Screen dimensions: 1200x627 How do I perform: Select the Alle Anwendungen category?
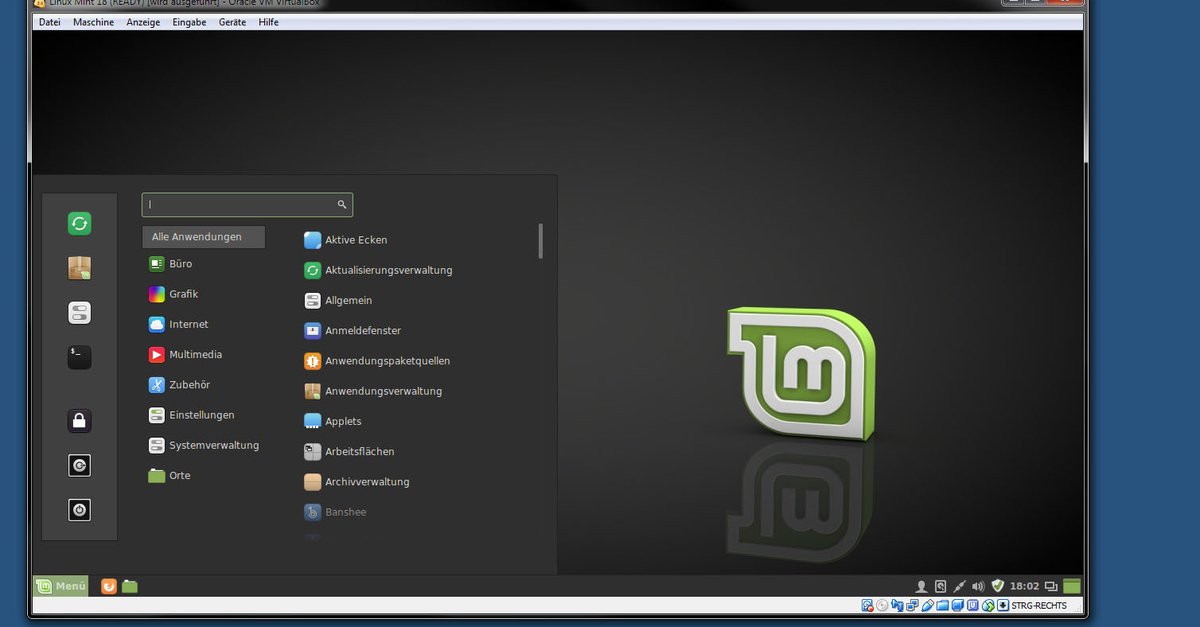click(204, 237)
